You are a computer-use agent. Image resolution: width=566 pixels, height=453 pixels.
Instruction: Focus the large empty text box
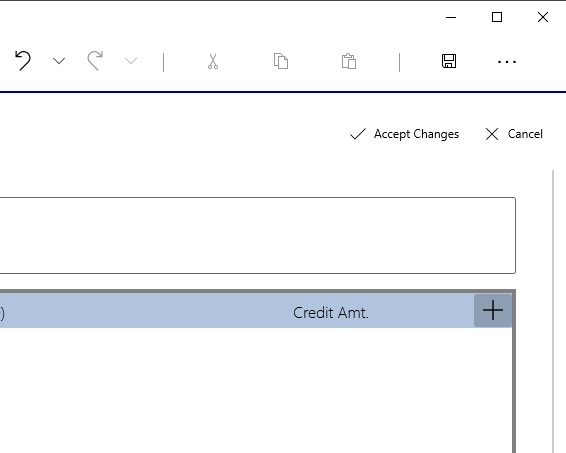[x=258, y=235]
